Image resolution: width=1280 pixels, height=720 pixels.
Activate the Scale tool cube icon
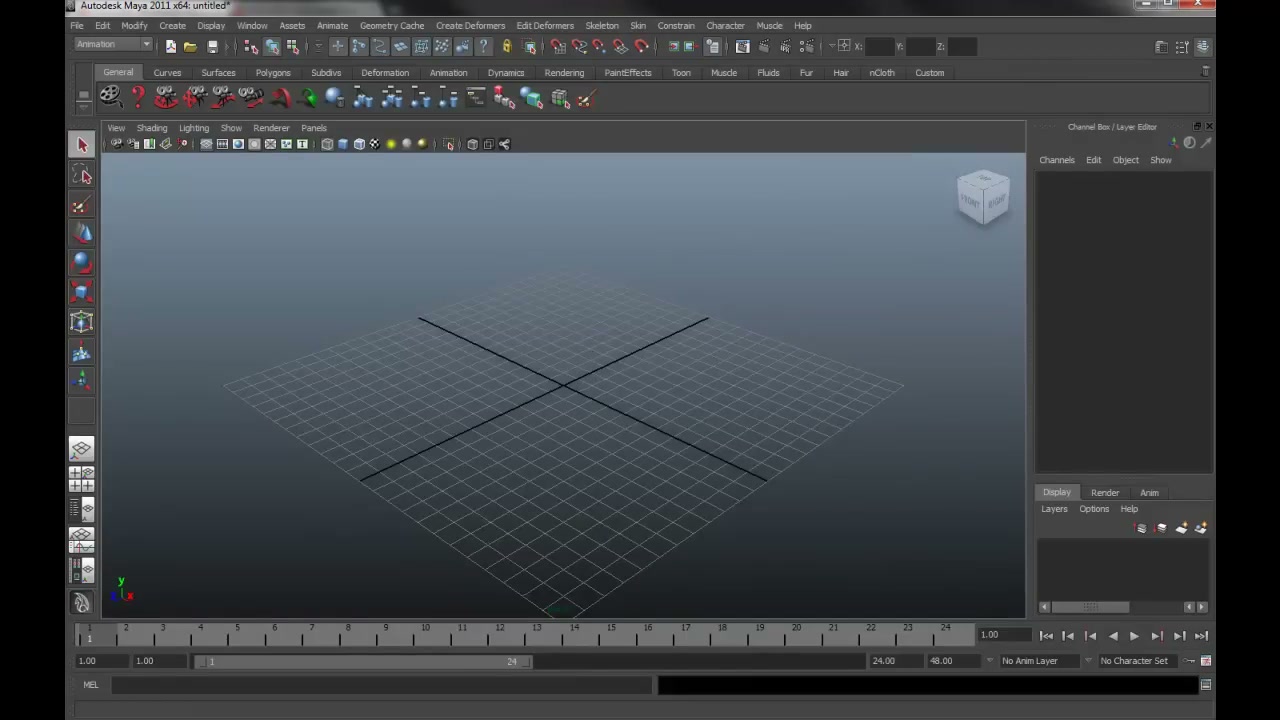tap(82, 292)
